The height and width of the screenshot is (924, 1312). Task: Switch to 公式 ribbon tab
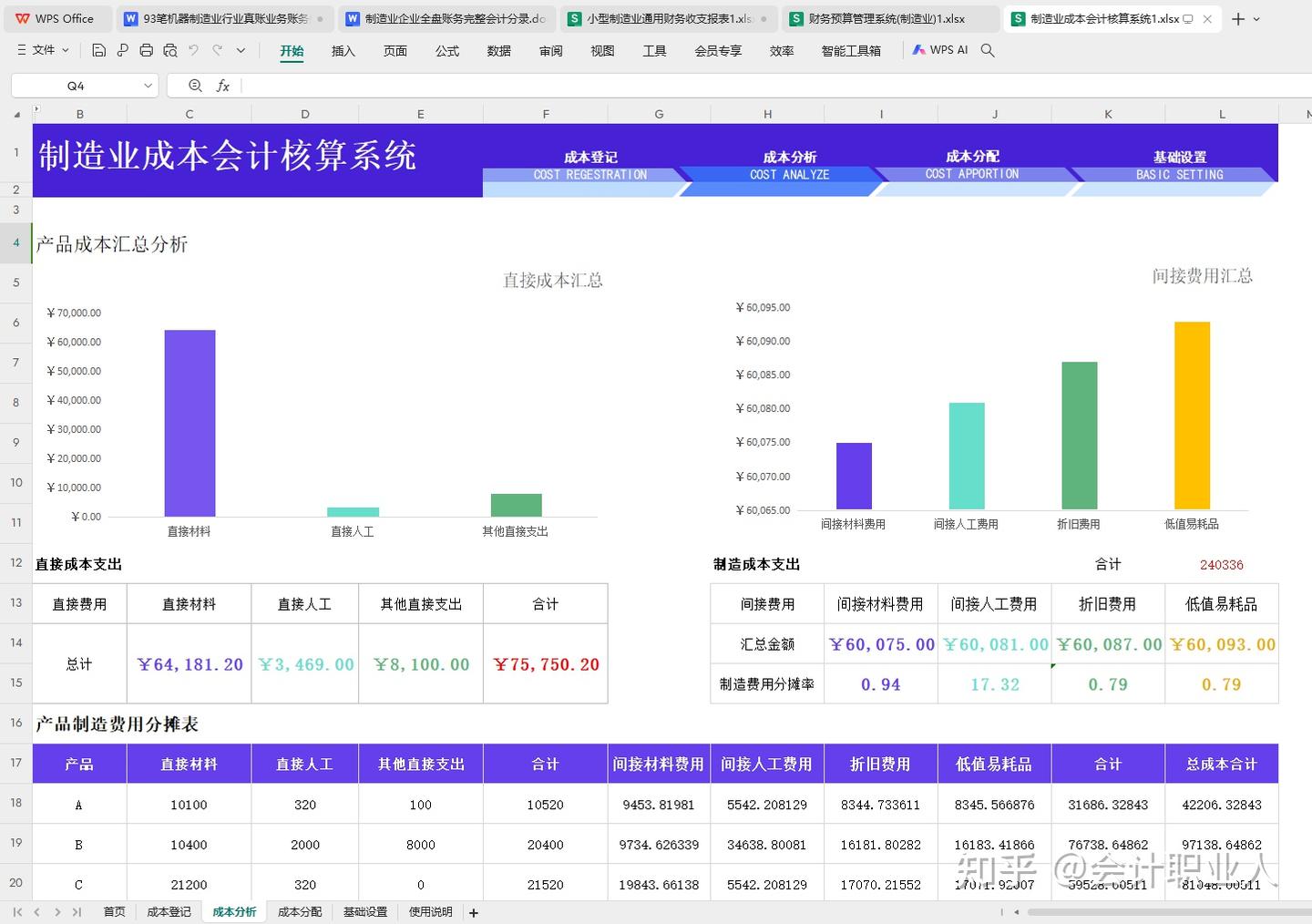click(447, 51)
